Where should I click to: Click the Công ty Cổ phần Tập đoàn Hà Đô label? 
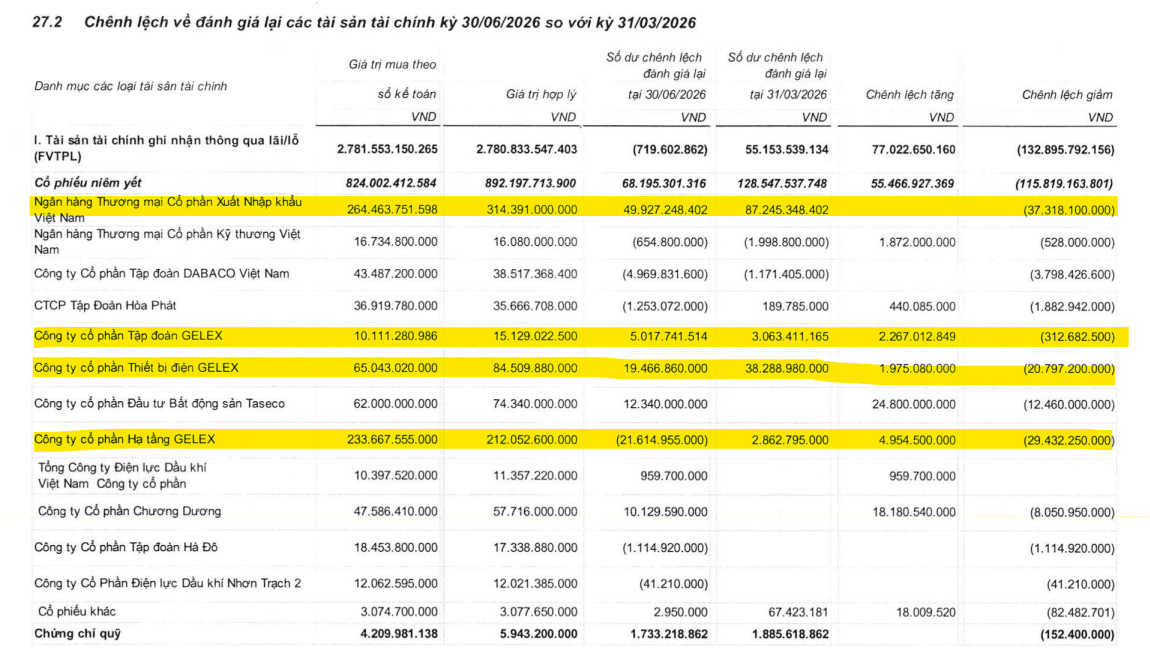[125, 547]
